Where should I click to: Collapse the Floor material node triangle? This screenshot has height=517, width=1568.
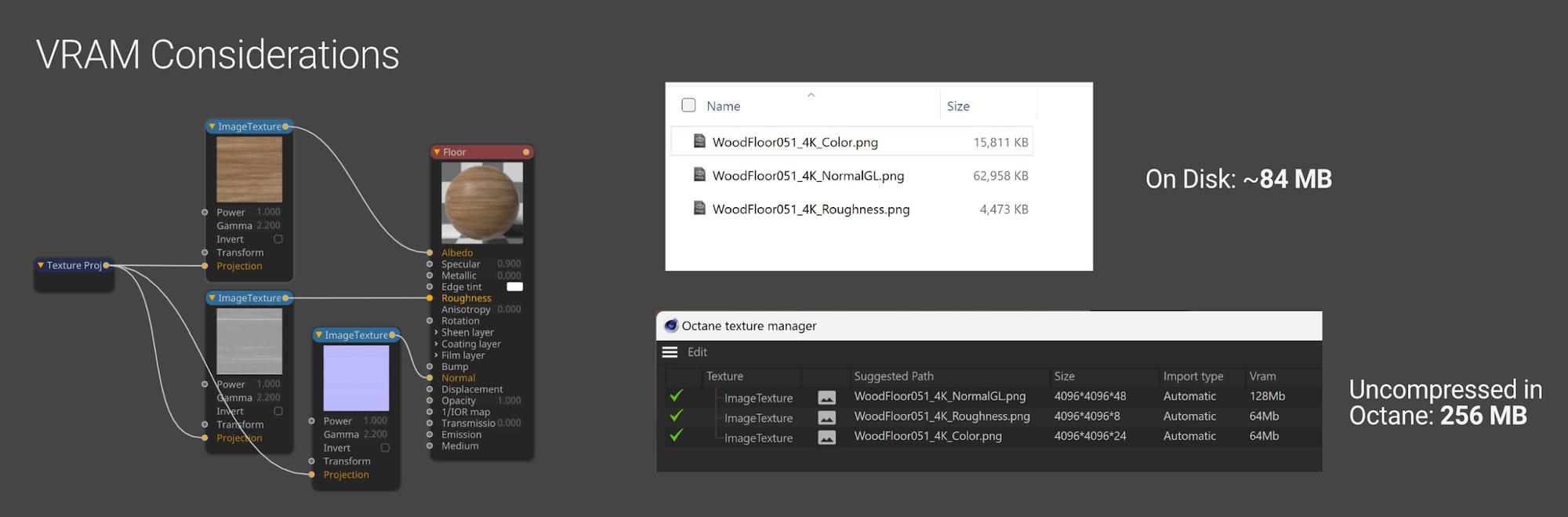437,152
